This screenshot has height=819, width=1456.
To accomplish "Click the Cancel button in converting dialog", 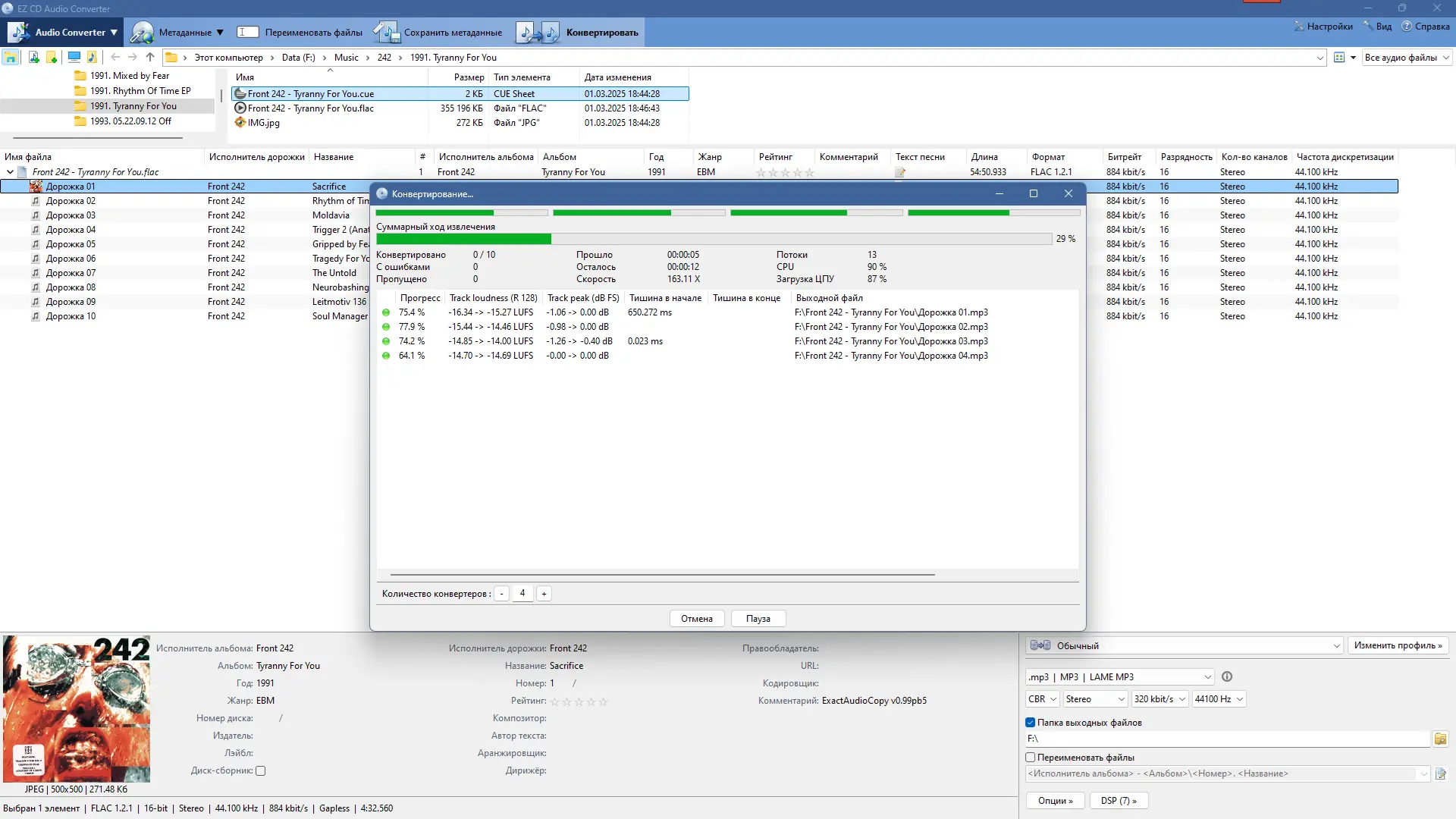I will tap(696, 619).
